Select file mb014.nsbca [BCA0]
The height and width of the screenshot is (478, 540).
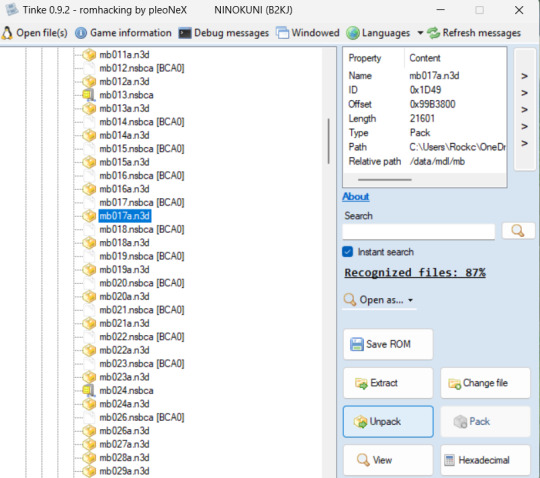click(x=142, y=122)
